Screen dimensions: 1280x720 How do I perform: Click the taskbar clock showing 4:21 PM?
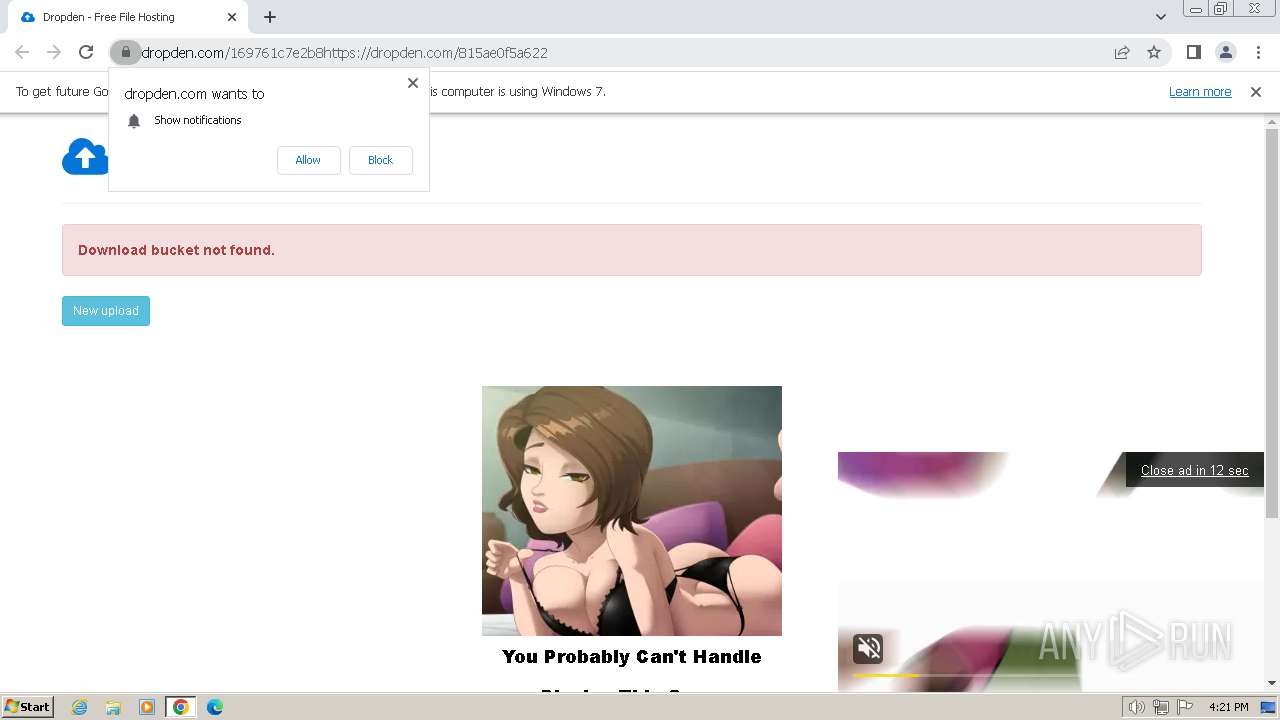pyautogui.click(x=1228, y=707)
